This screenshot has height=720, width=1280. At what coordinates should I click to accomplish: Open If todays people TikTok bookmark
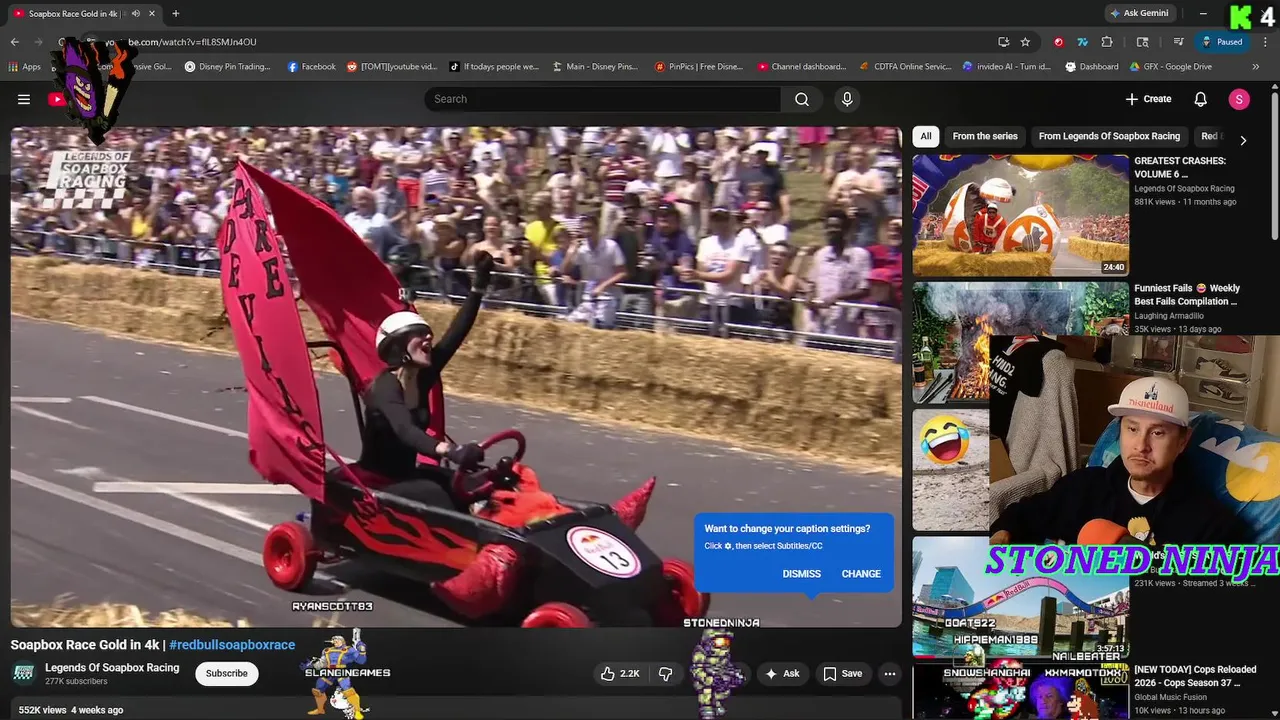pyautogui.click(x=493, y=67)
